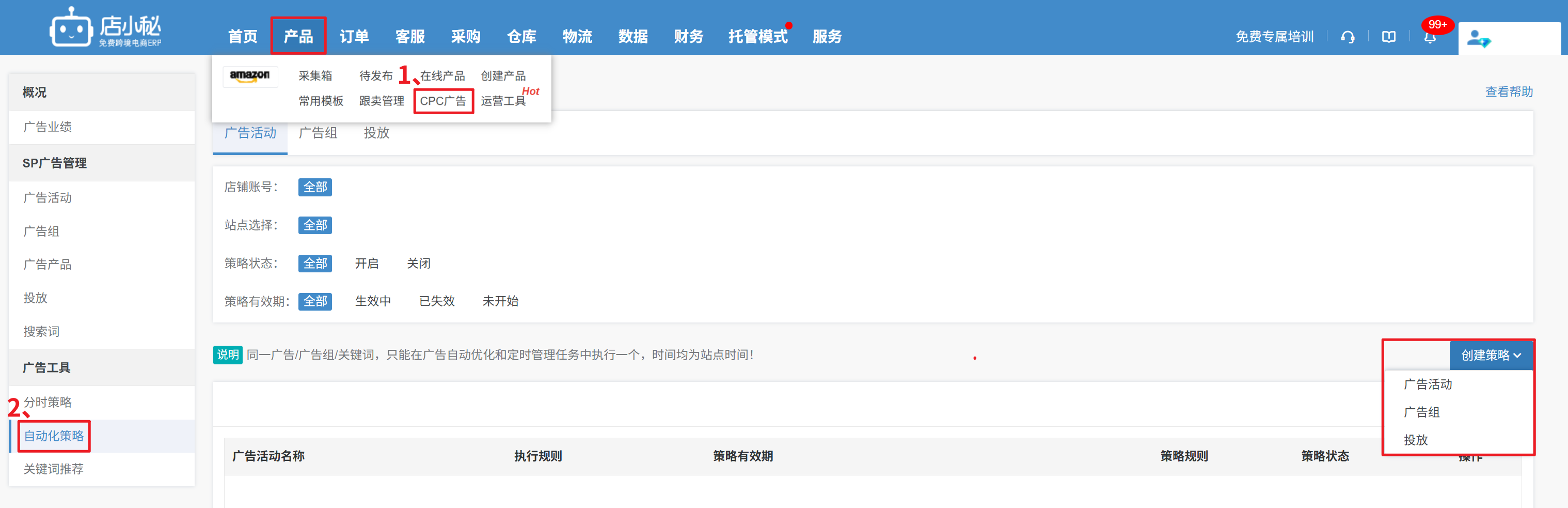This screenshot has width=1568, height=508.
Task: Select 开启 strategy status filter
Action: pos(367,263)
